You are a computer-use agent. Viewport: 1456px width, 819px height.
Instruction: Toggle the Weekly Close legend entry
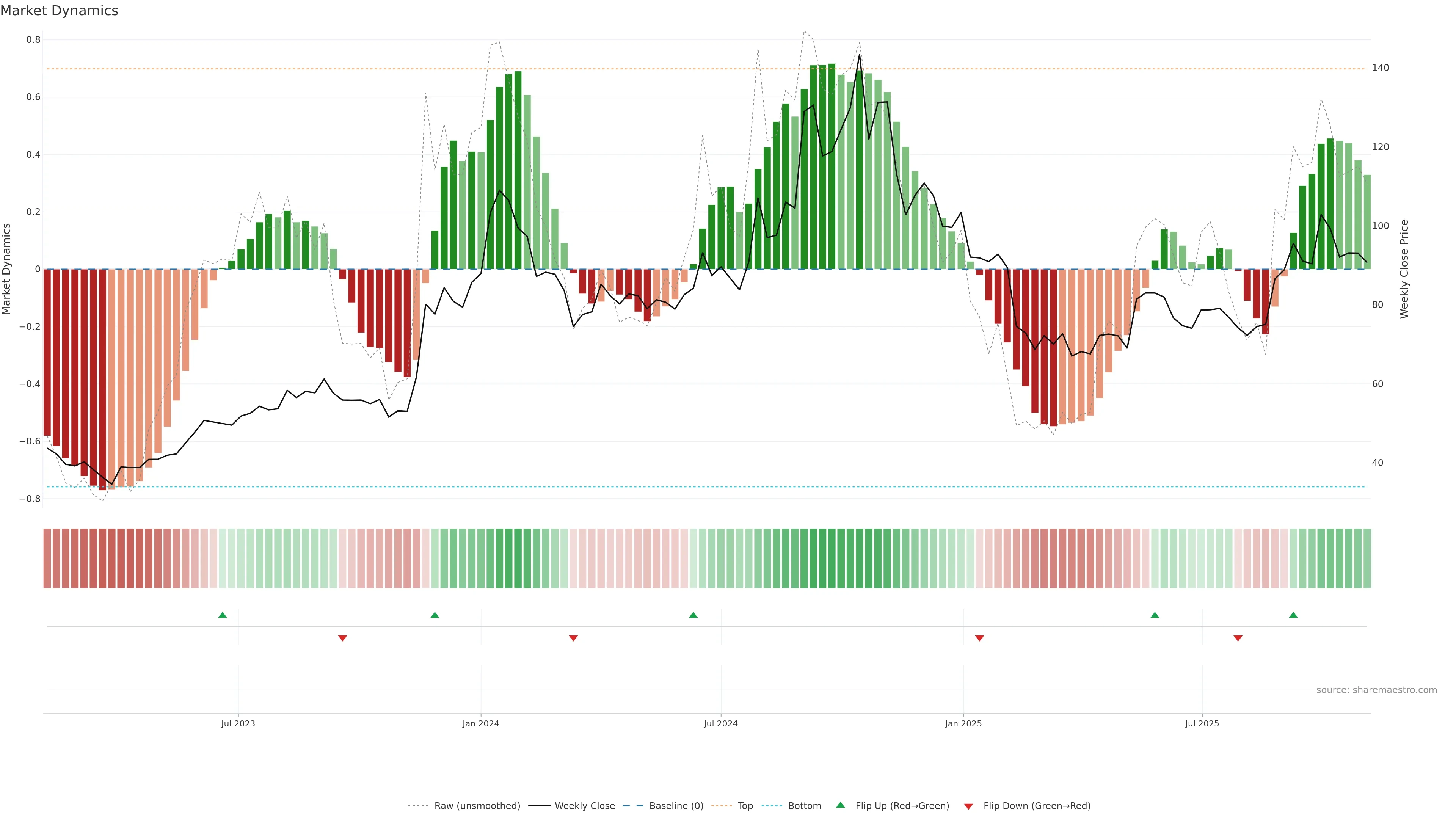[x=584, y=806]
